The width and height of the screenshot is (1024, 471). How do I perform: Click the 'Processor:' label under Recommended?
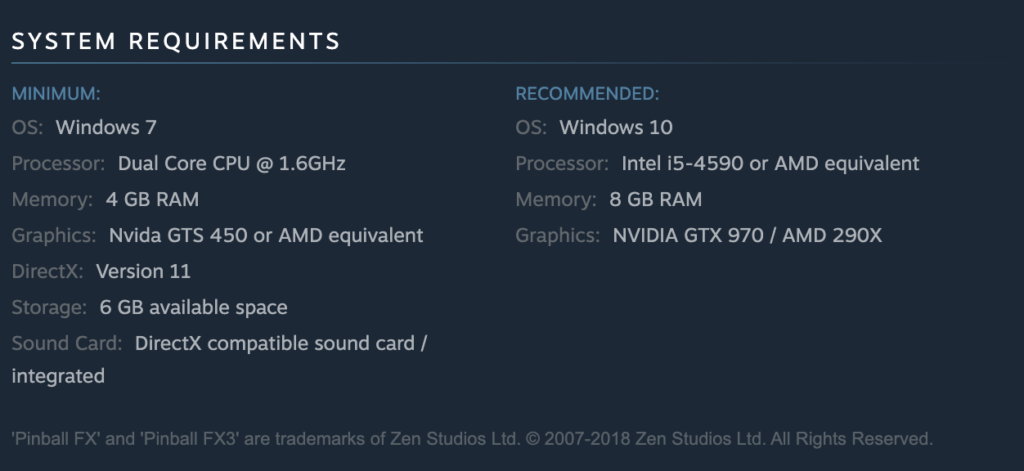coord(562,164)
